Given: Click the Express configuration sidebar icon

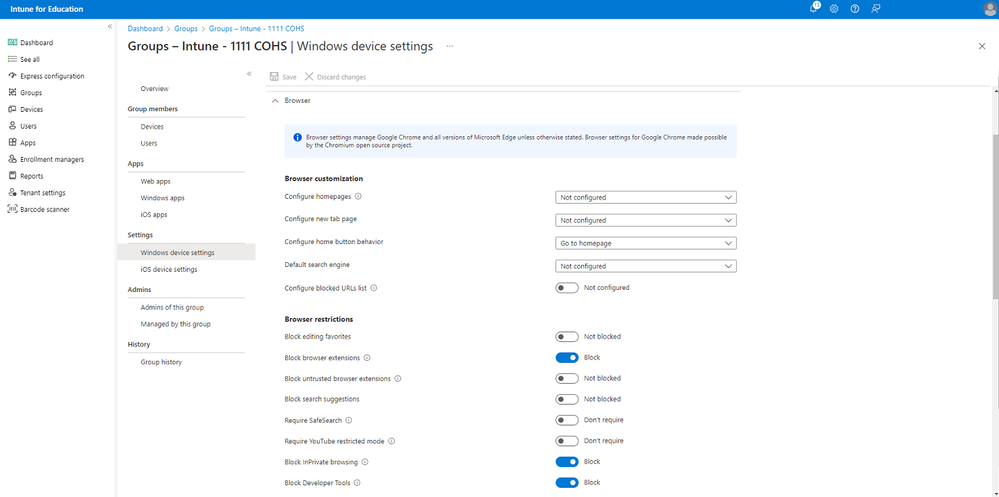Looking at the screenshot, I should 12,76.
